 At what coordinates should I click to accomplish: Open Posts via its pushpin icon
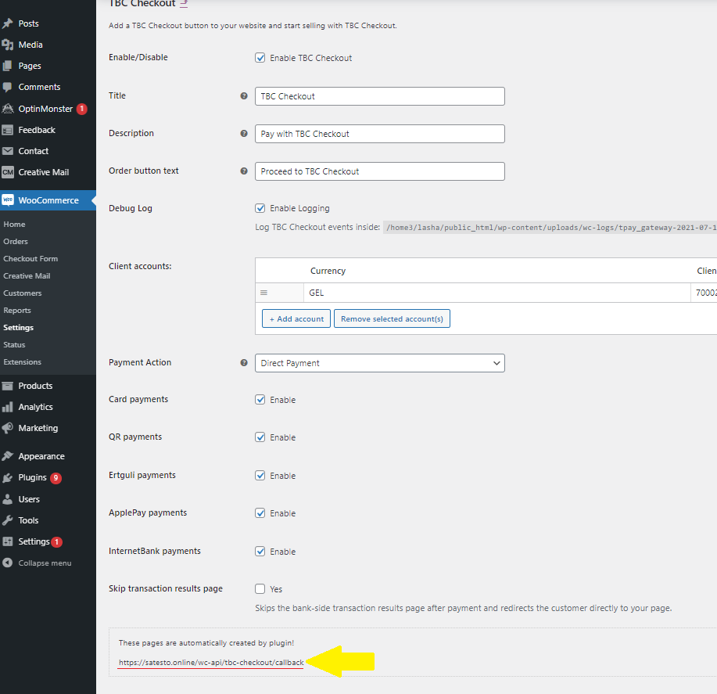7,23
